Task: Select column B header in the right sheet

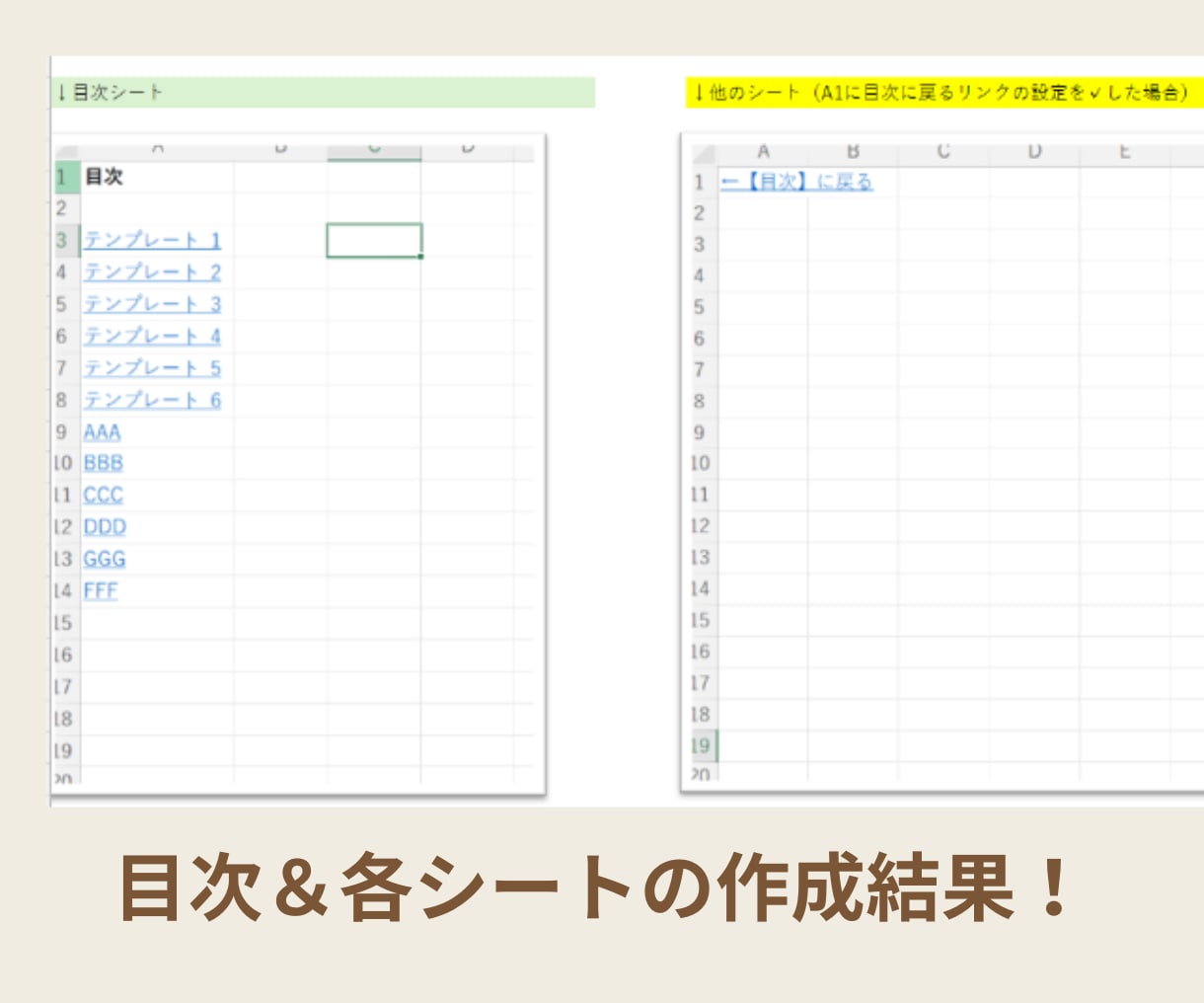Action: pyautogui.click(x=853, y=152)
